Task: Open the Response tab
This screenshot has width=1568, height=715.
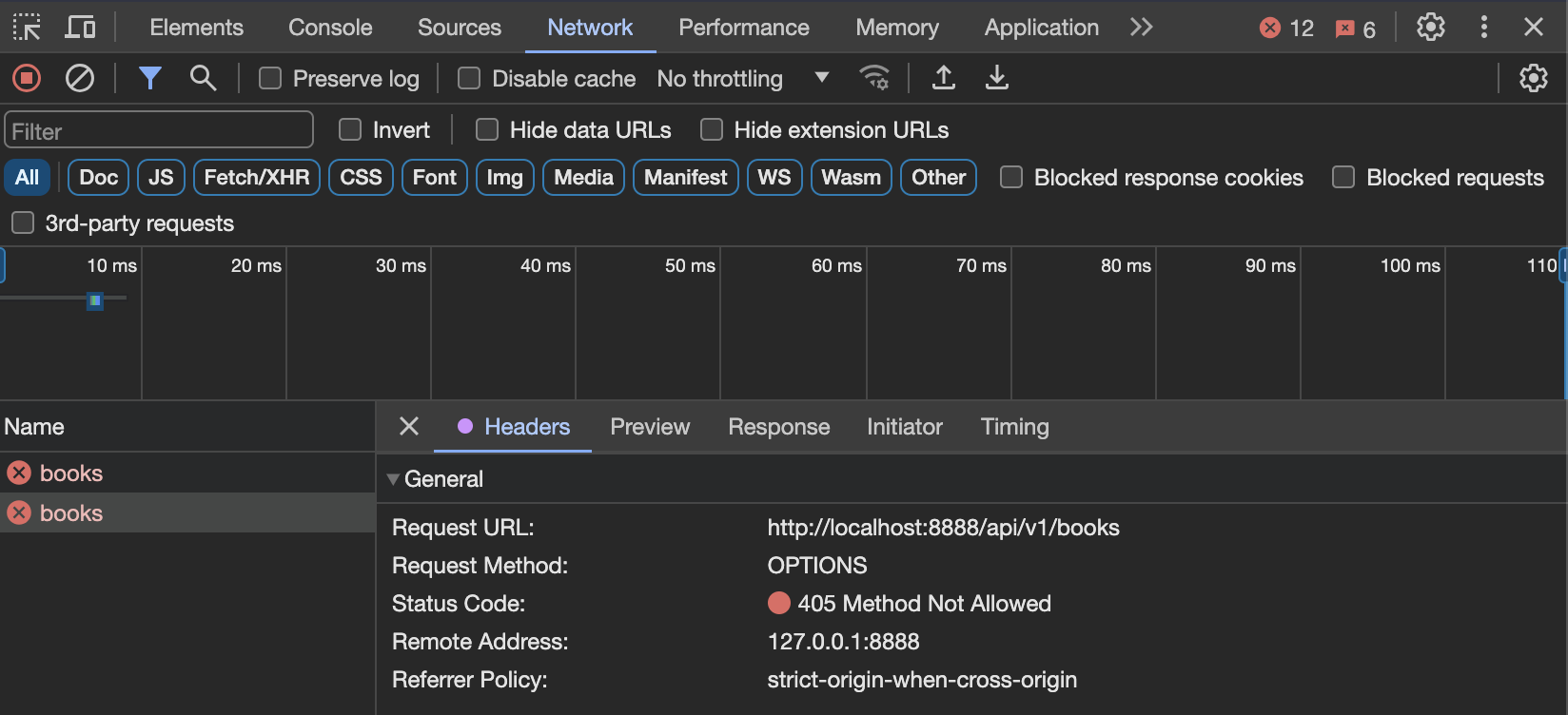Action: pyautogui.click(x=778, y=427)
